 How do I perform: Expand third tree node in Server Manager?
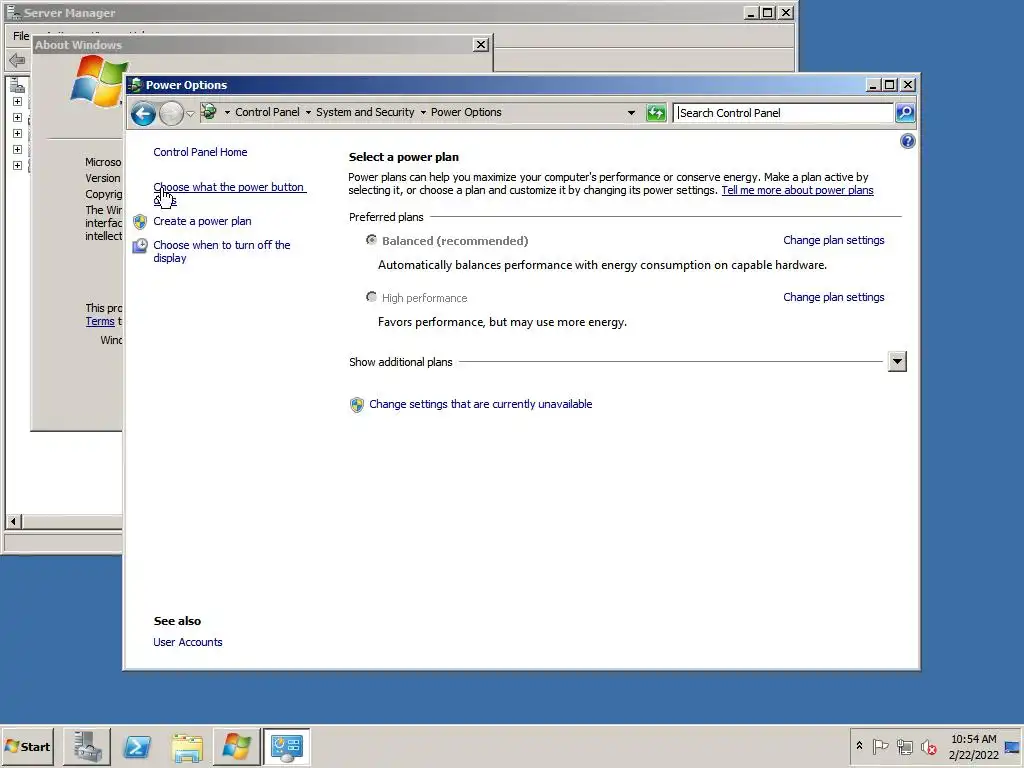(18, 133)
